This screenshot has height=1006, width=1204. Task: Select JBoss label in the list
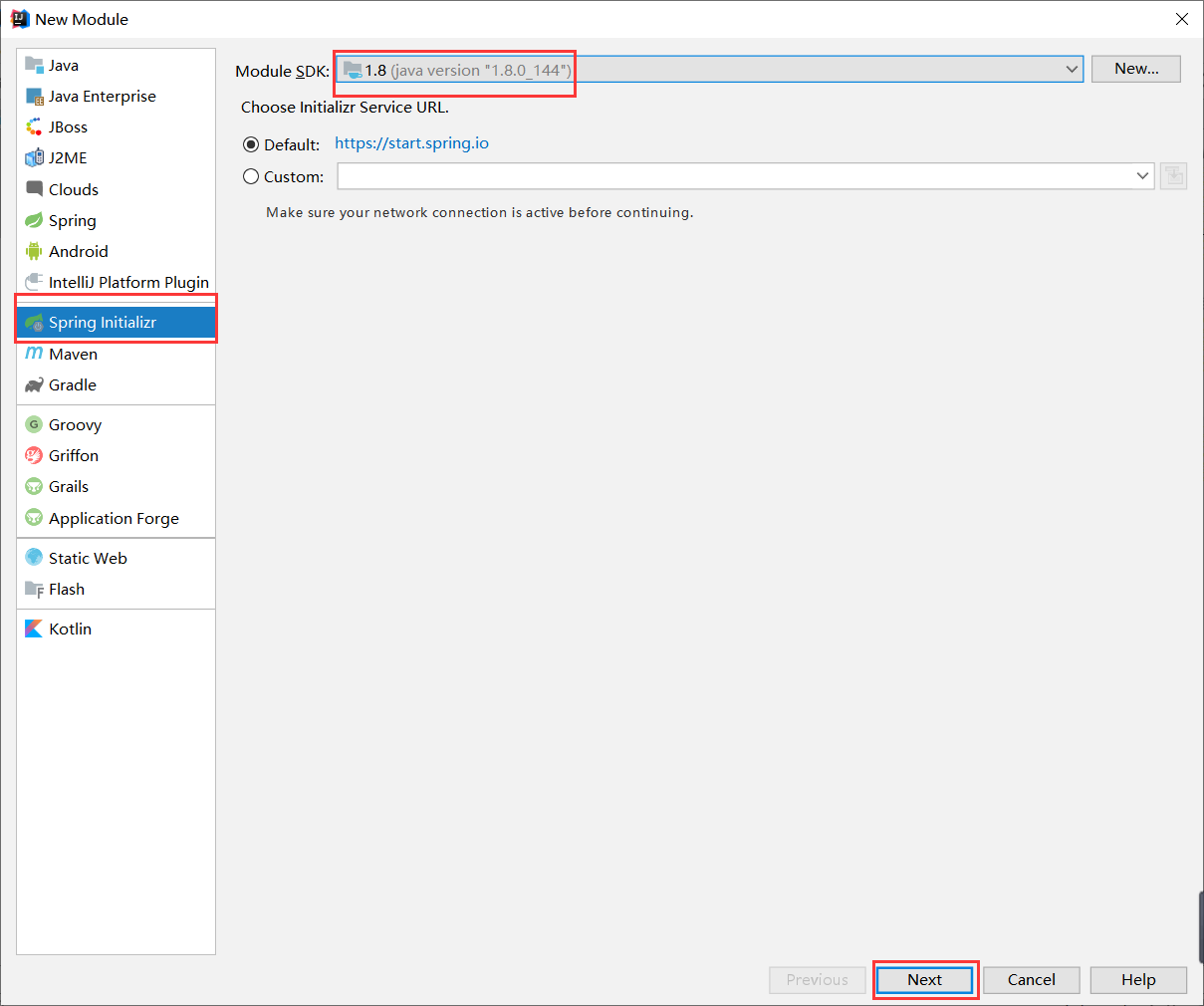[68, 127]
